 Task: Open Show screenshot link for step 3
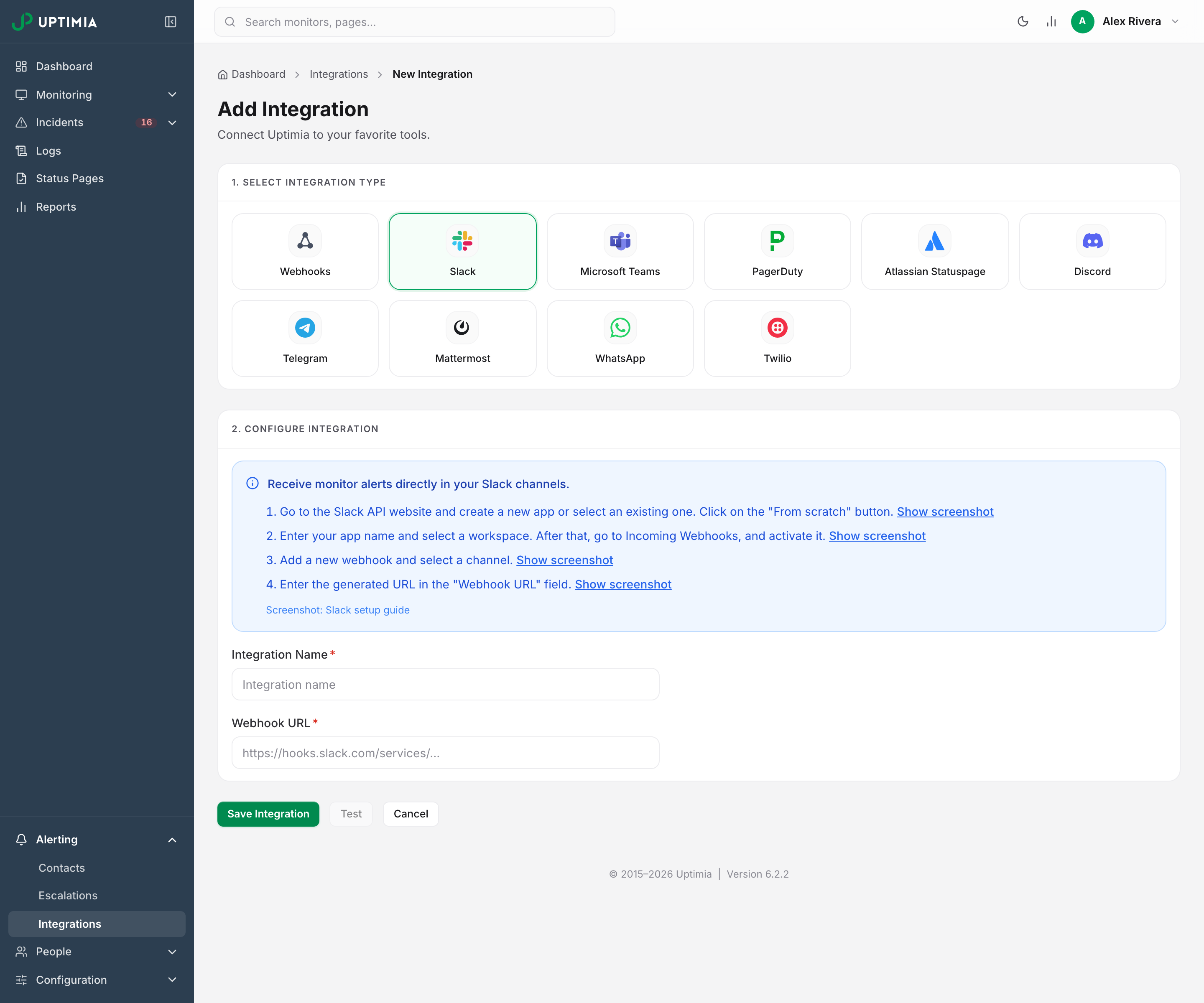565,560
